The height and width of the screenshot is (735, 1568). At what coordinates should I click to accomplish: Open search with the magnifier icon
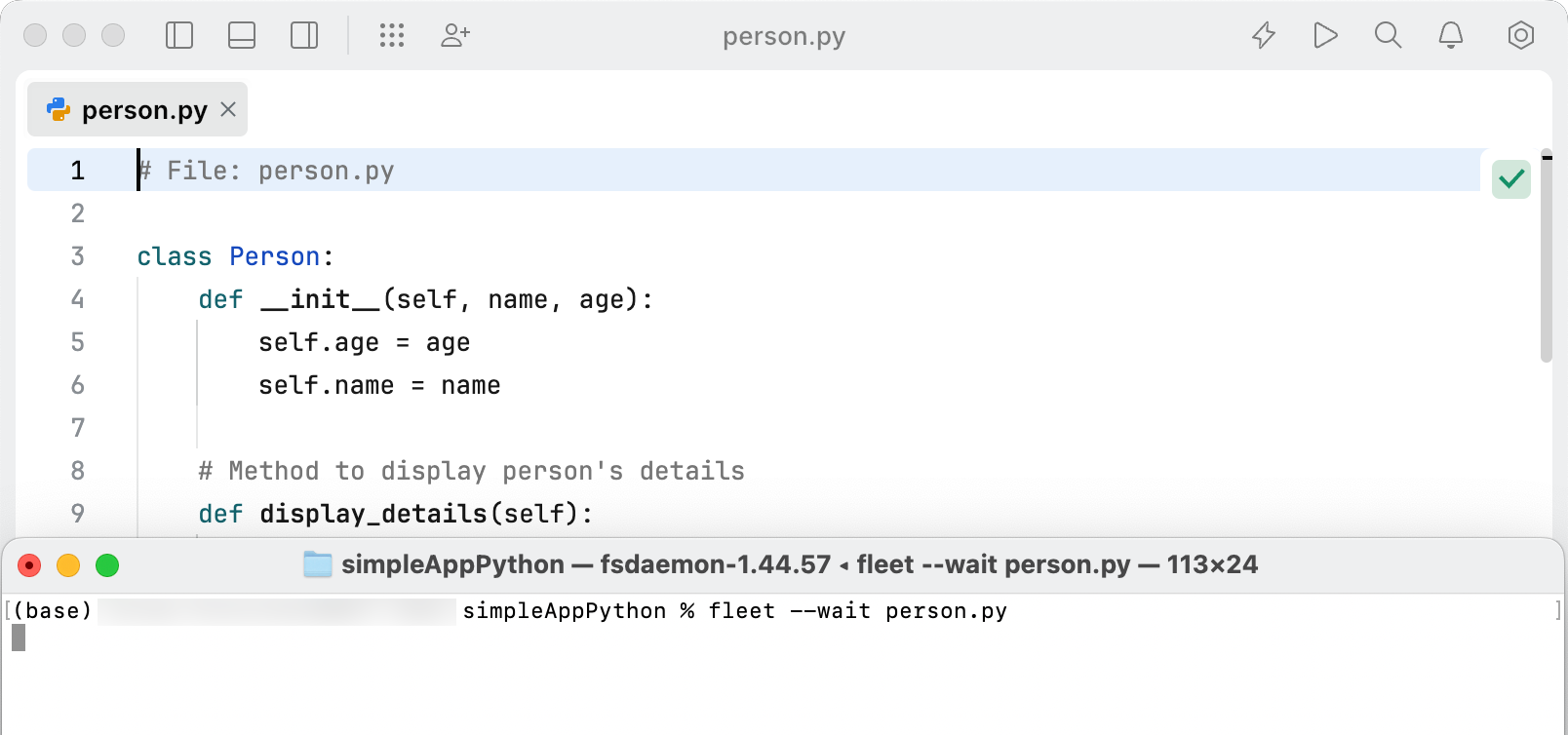click(1388, 36)
